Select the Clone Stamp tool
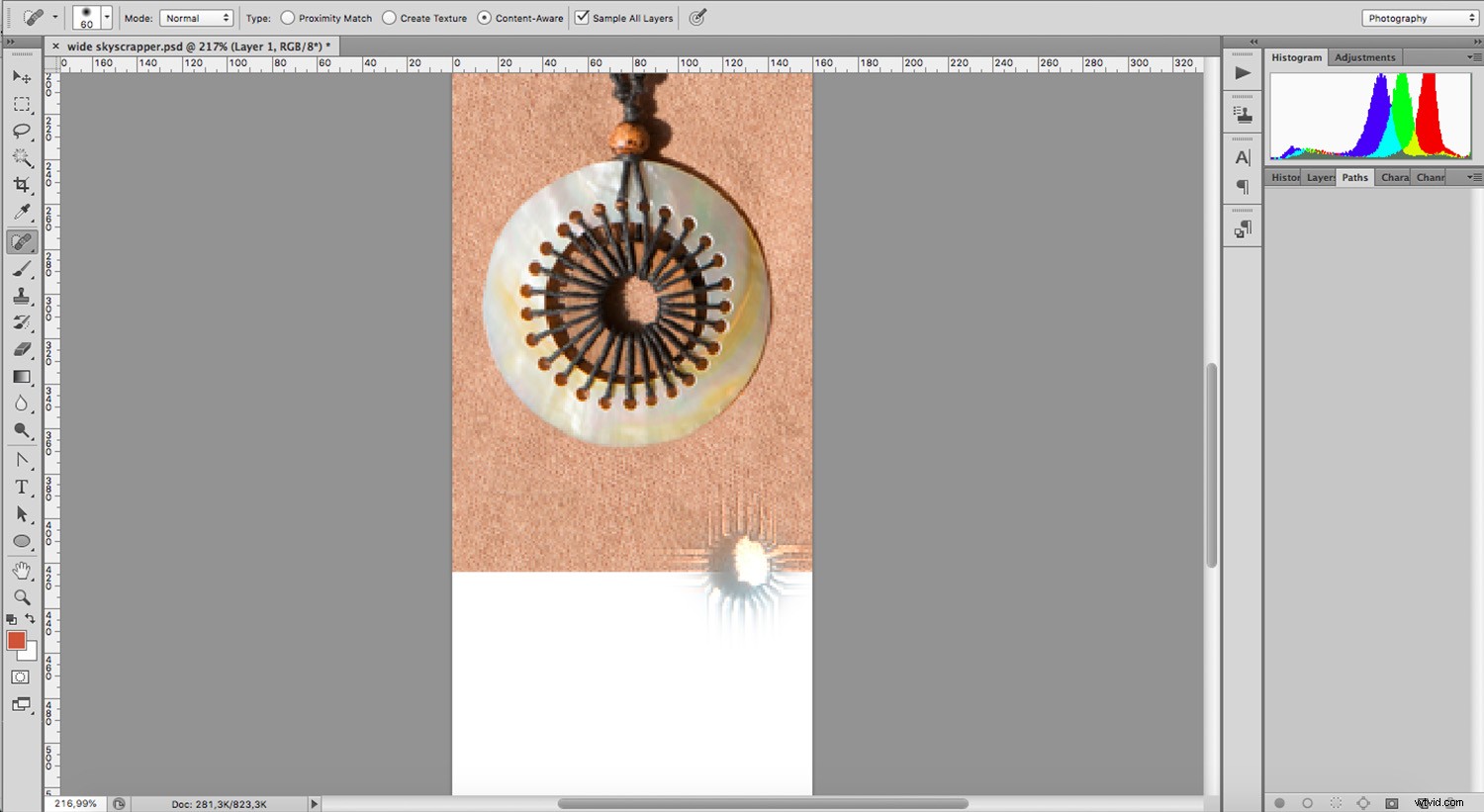The image size is (1484, 812). click(22, 295)
